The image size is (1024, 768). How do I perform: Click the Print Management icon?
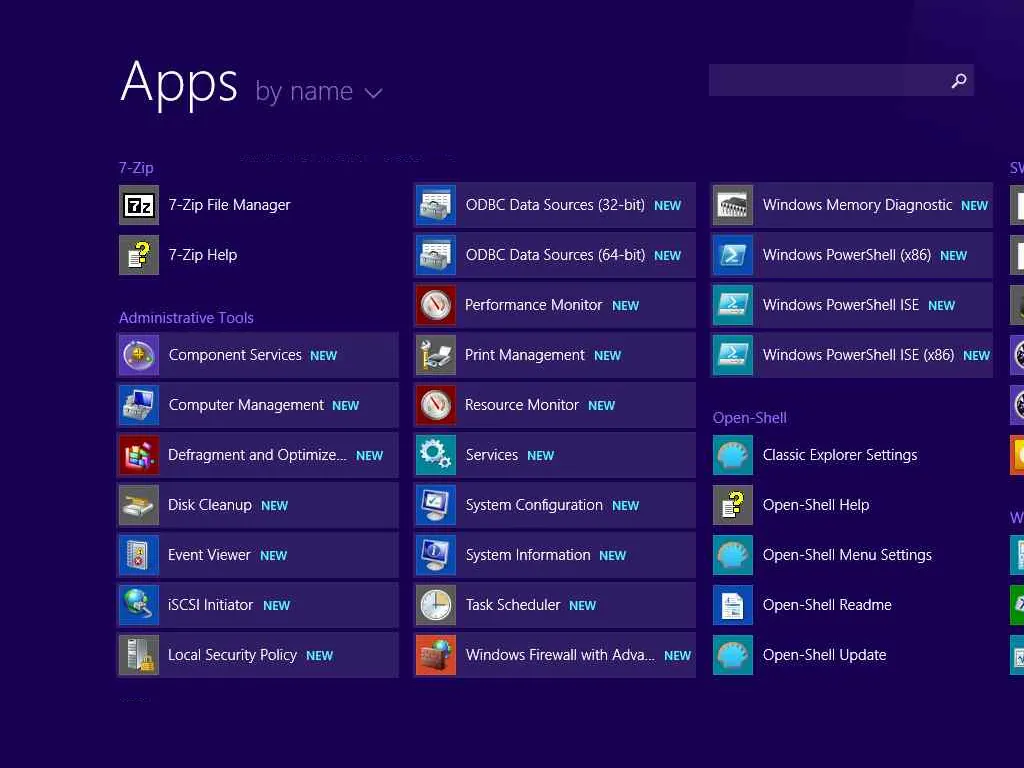click(436, 355)
